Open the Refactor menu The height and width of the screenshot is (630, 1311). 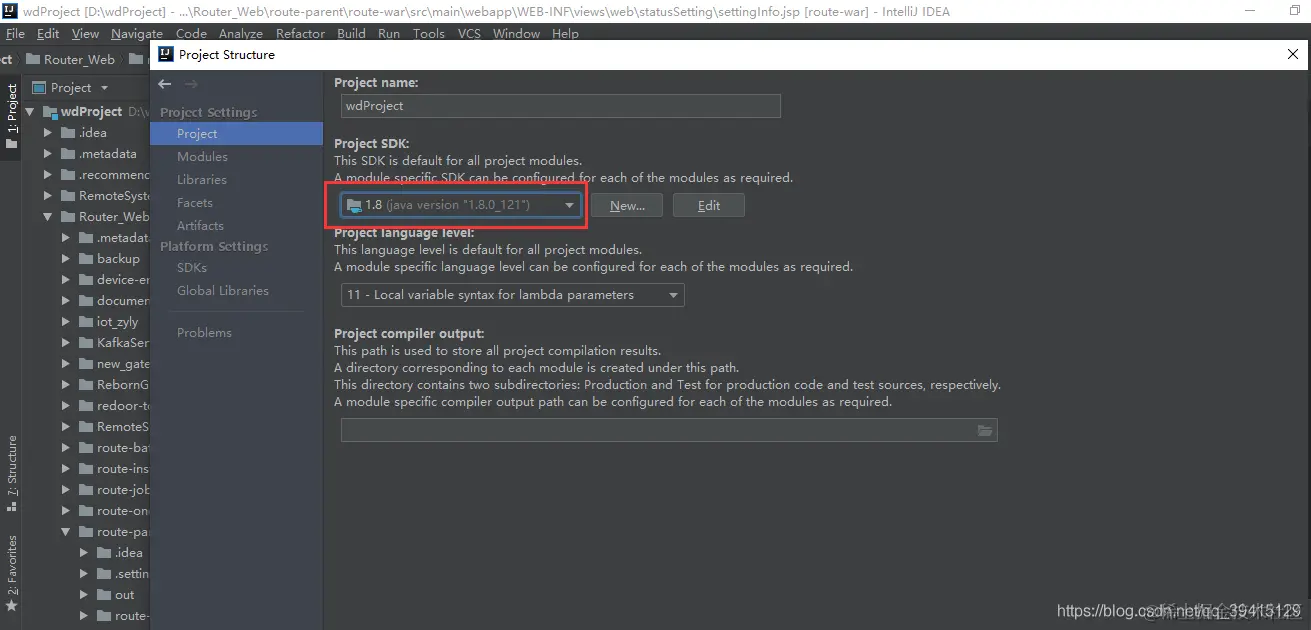click(x=300, y=33)
